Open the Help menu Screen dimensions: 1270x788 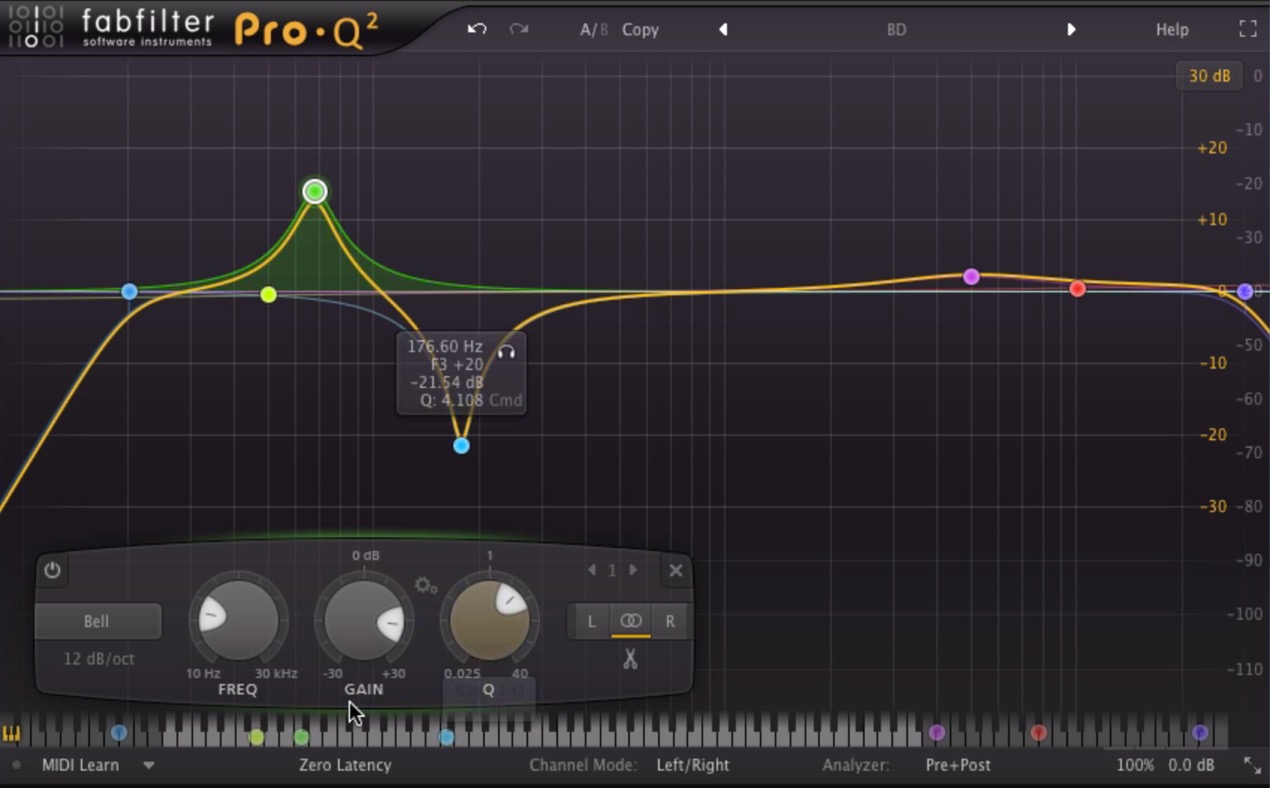tap(1172, 30)
